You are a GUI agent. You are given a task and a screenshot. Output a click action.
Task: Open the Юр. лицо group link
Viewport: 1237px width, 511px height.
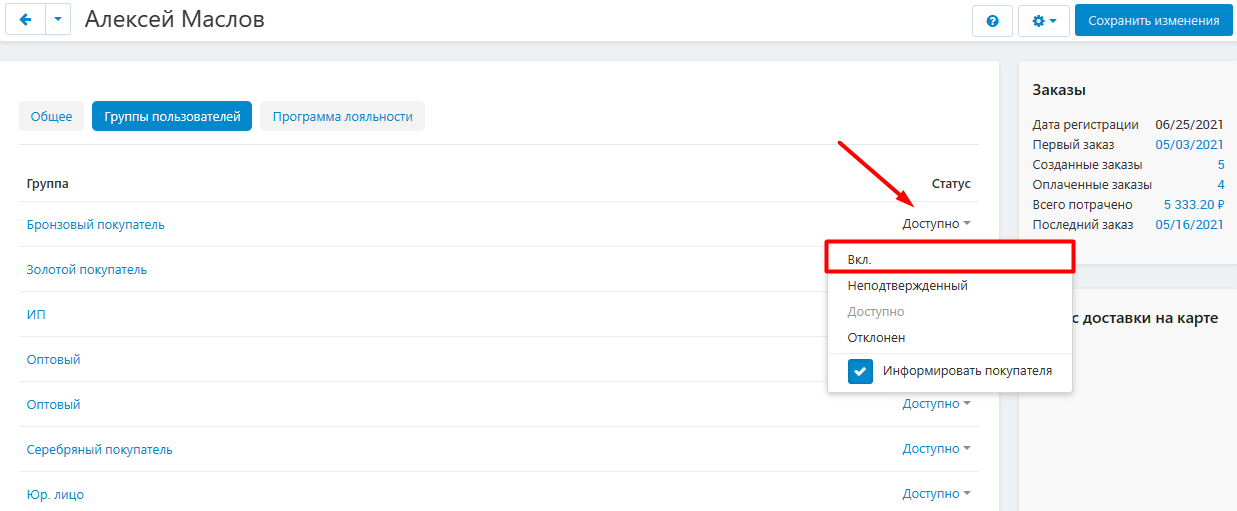click(x=55, y=494)
